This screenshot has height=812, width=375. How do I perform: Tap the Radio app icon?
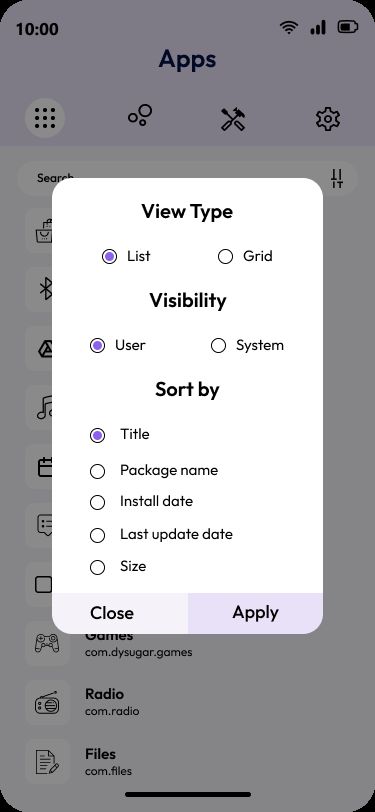click(47, 702)
